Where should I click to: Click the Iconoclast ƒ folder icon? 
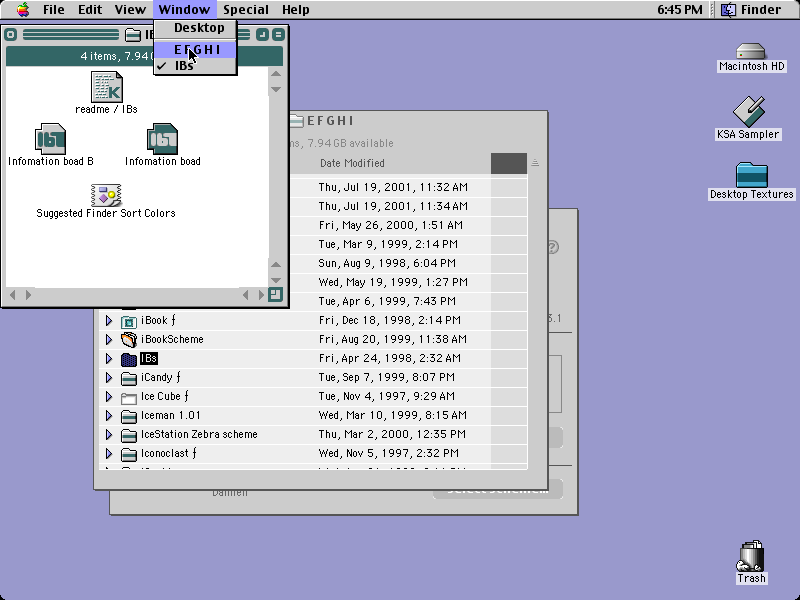129,454
